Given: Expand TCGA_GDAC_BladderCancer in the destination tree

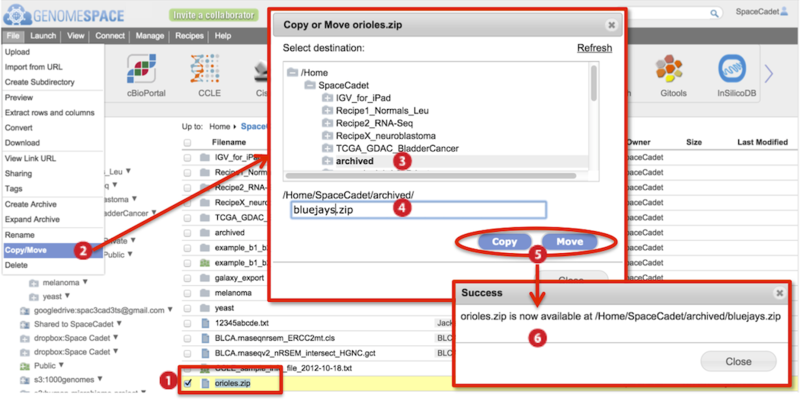Looking at the screenshot, I should point(327,148).
